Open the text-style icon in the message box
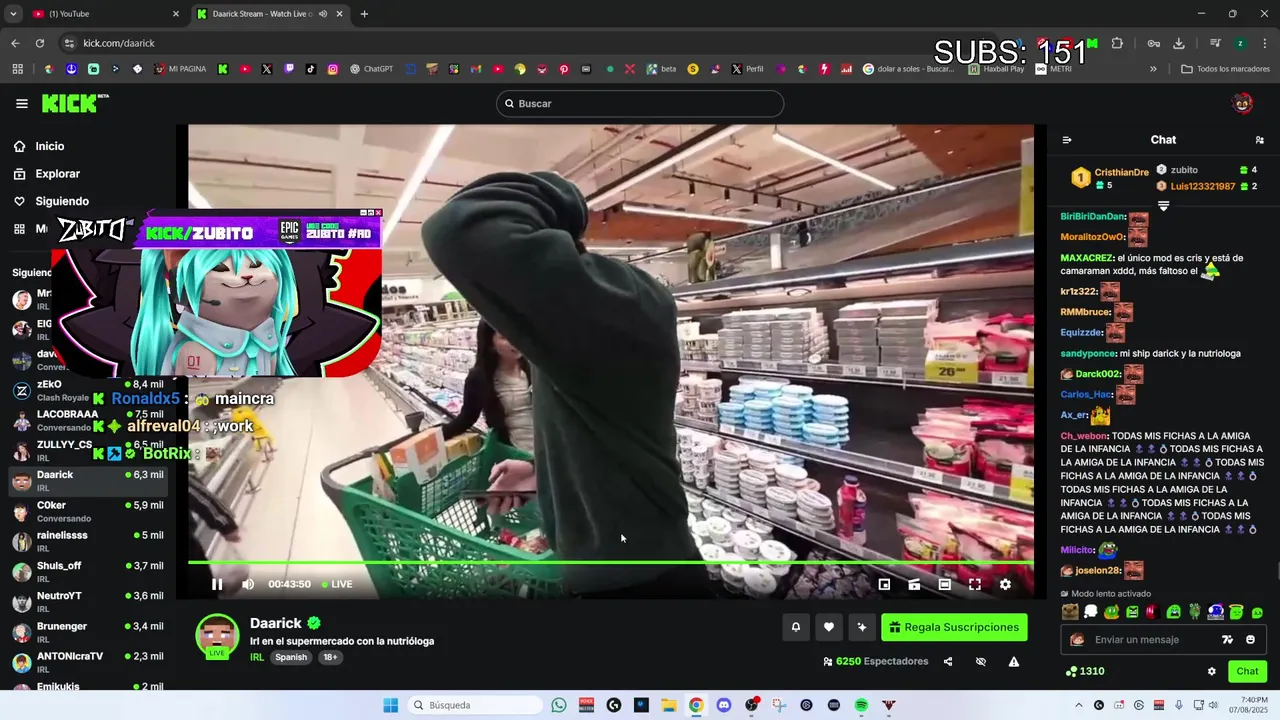The image size is (1280, 720). 1227,640
